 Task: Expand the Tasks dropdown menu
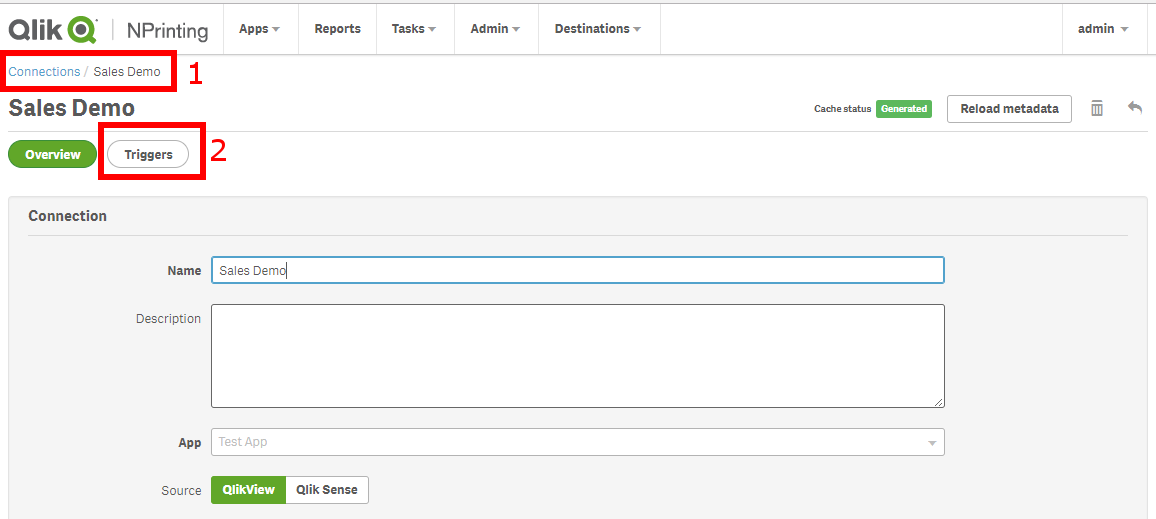click(x=414, y=29)
